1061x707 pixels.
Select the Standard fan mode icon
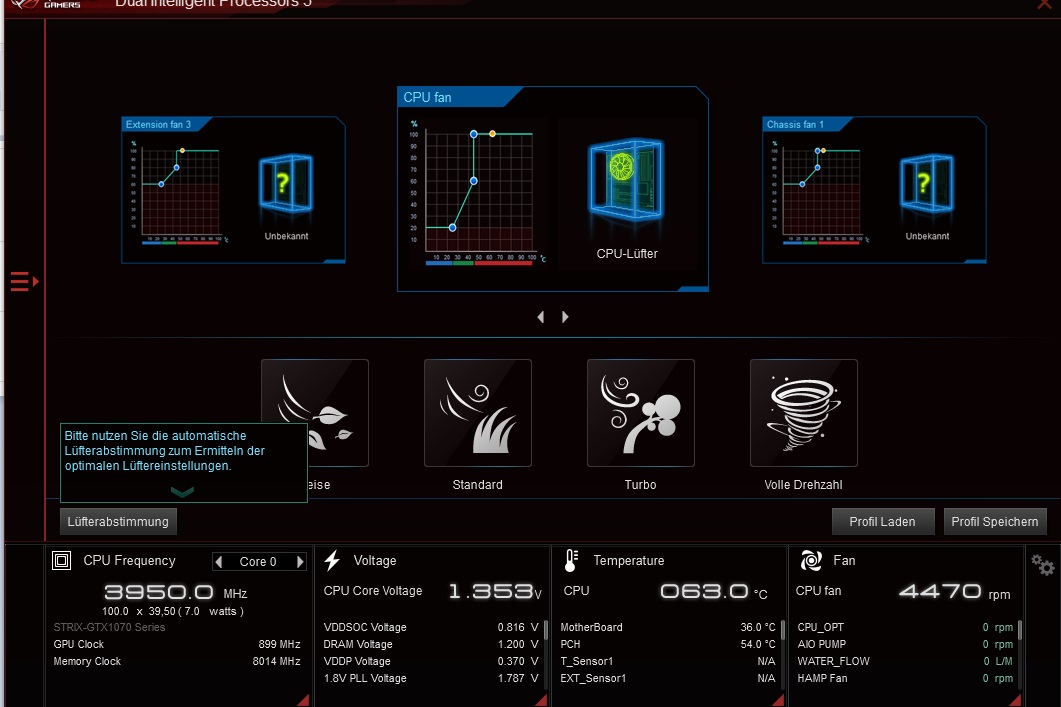click(478, 413)
